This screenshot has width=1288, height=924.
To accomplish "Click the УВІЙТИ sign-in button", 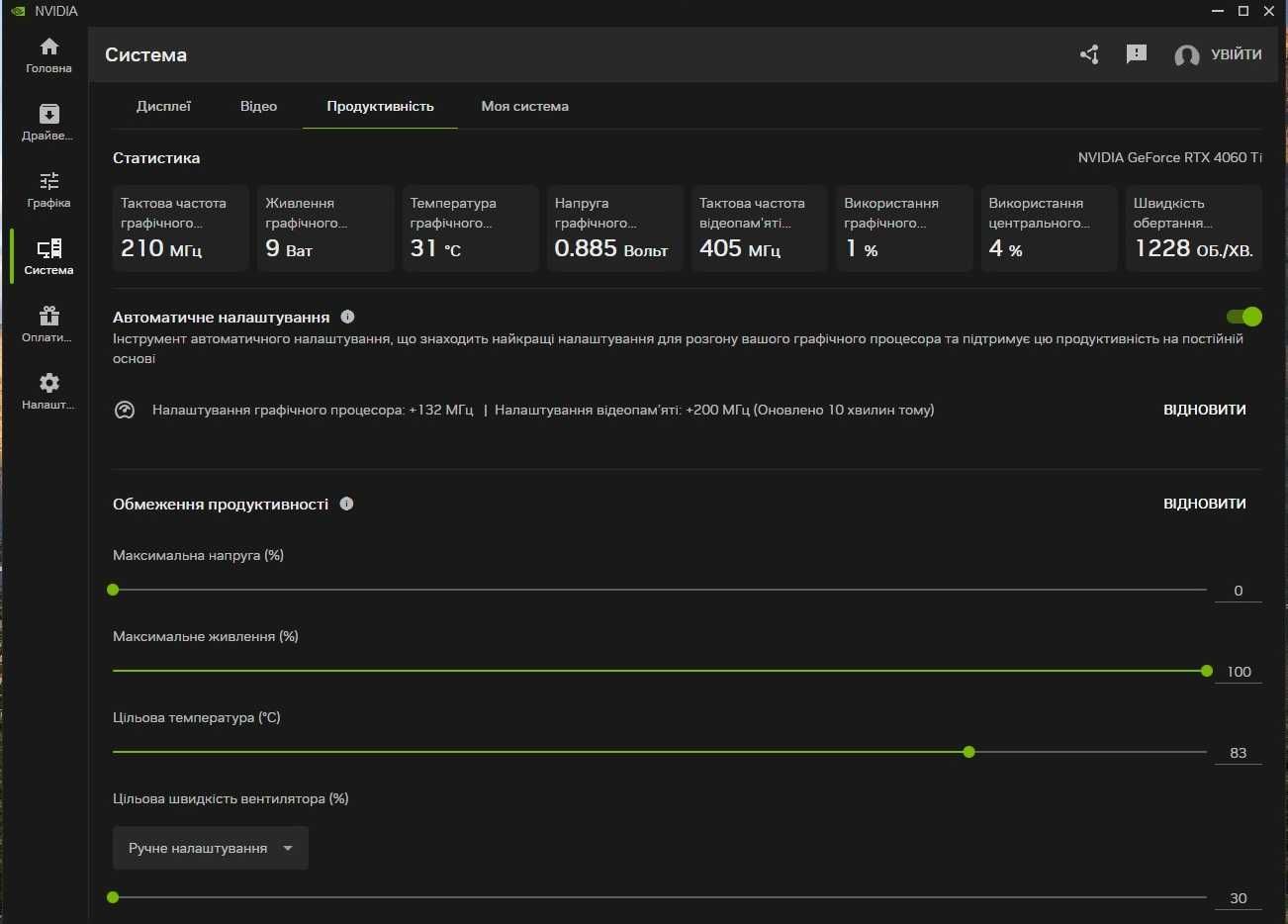I will tap(1237, 54).
